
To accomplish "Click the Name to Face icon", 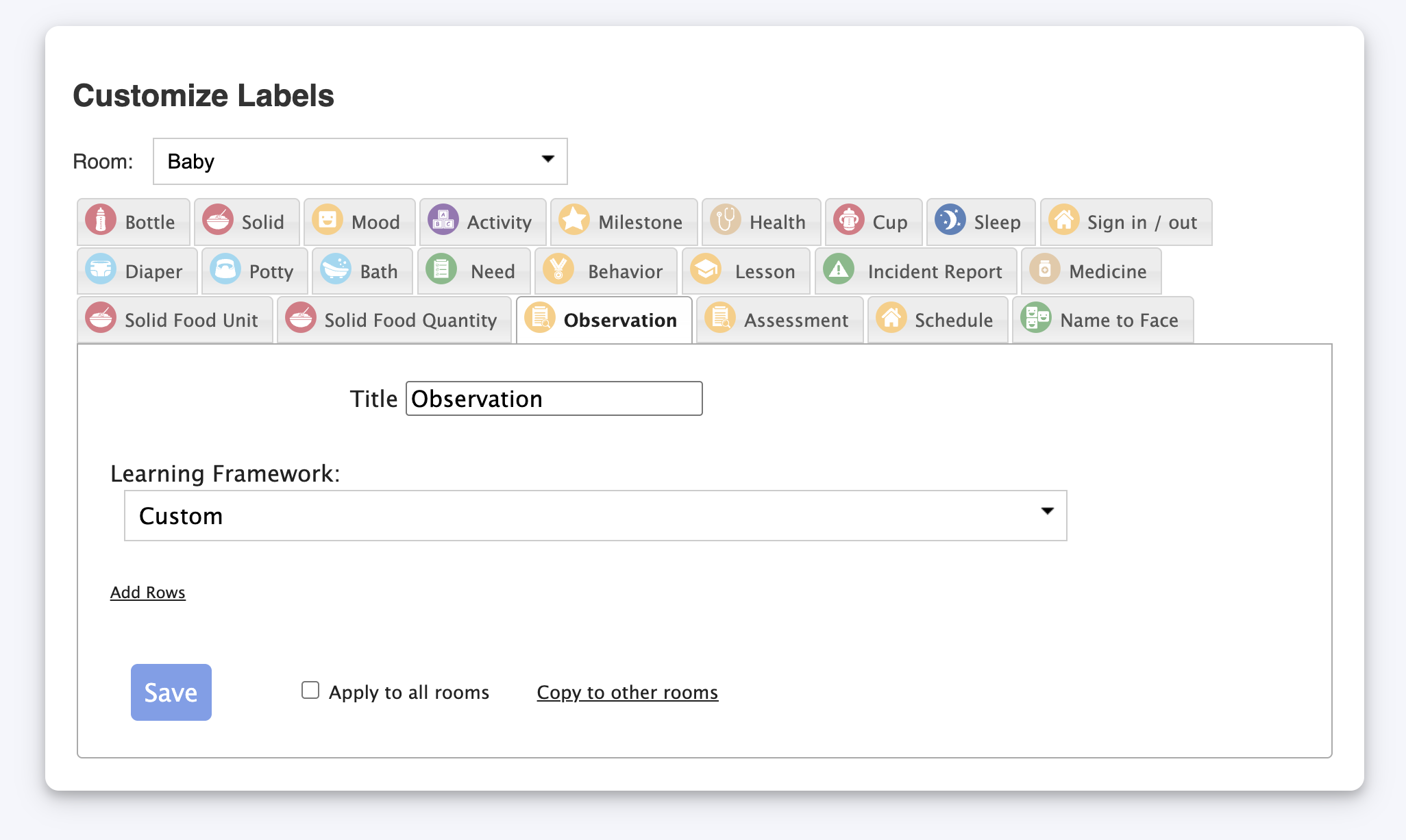I will coord(1035,319).
